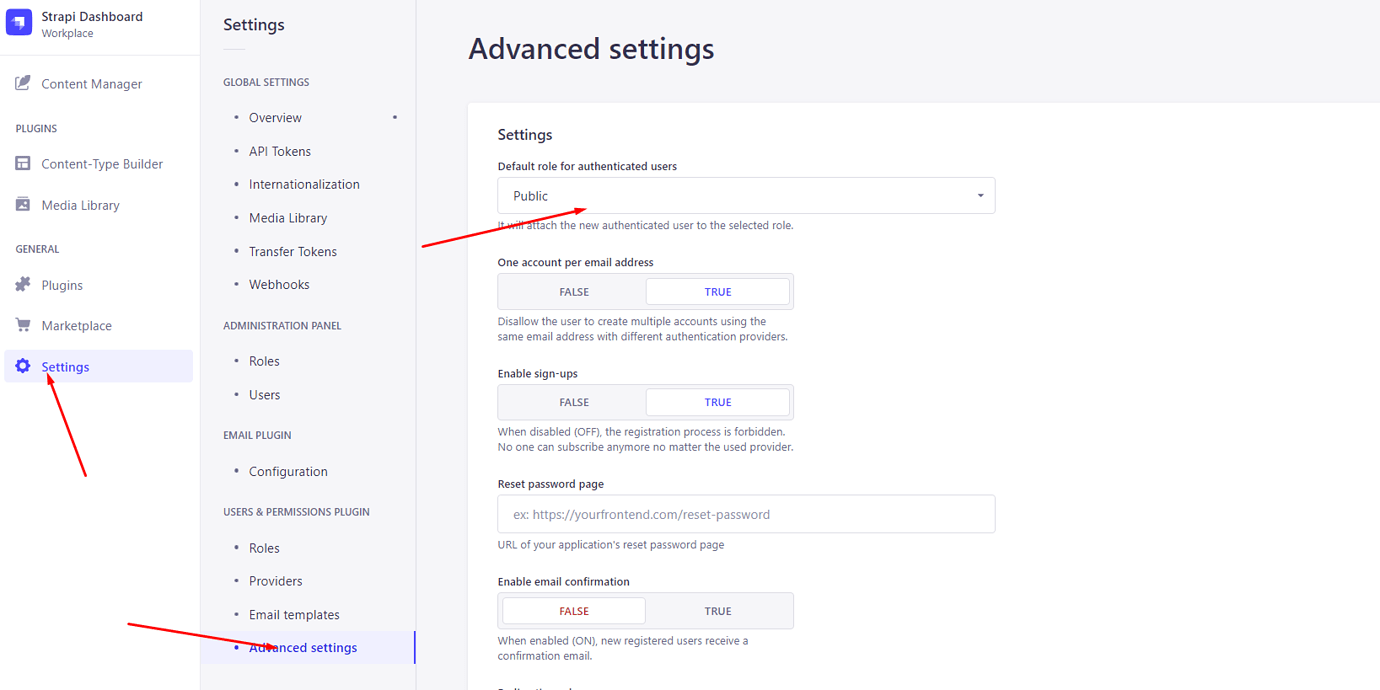
Task: Click the Media Library image icon
Action: click(22, 204)
